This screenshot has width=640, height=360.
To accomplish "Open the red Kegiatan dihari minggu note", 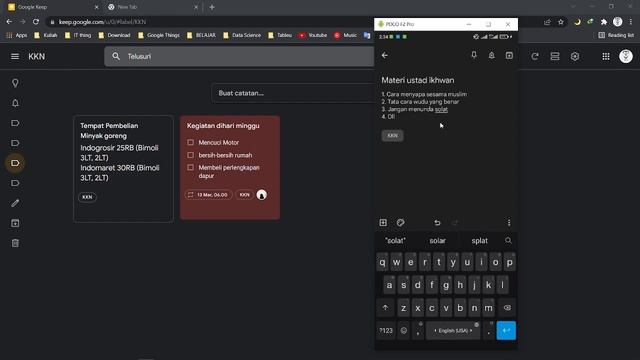I will click(x=230, y=168).
